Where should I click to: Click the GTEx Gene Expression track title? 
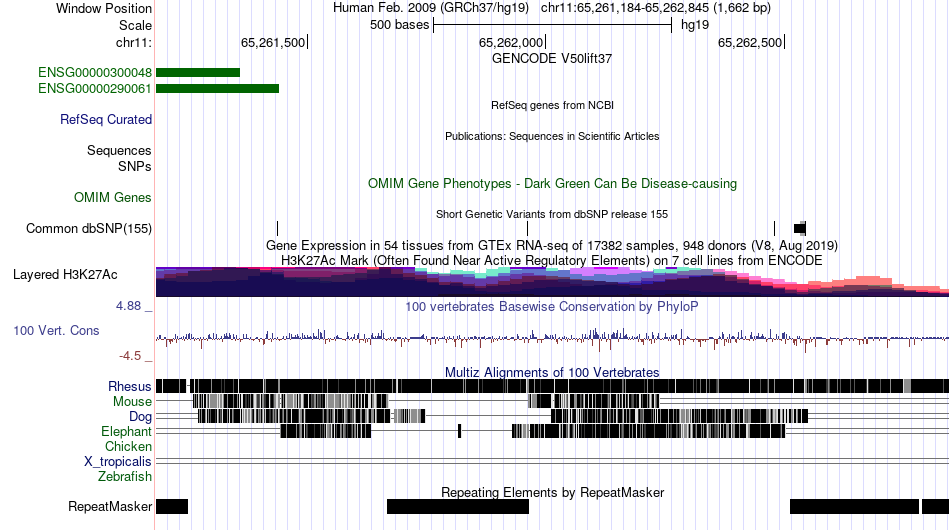(x=552, y=245)
